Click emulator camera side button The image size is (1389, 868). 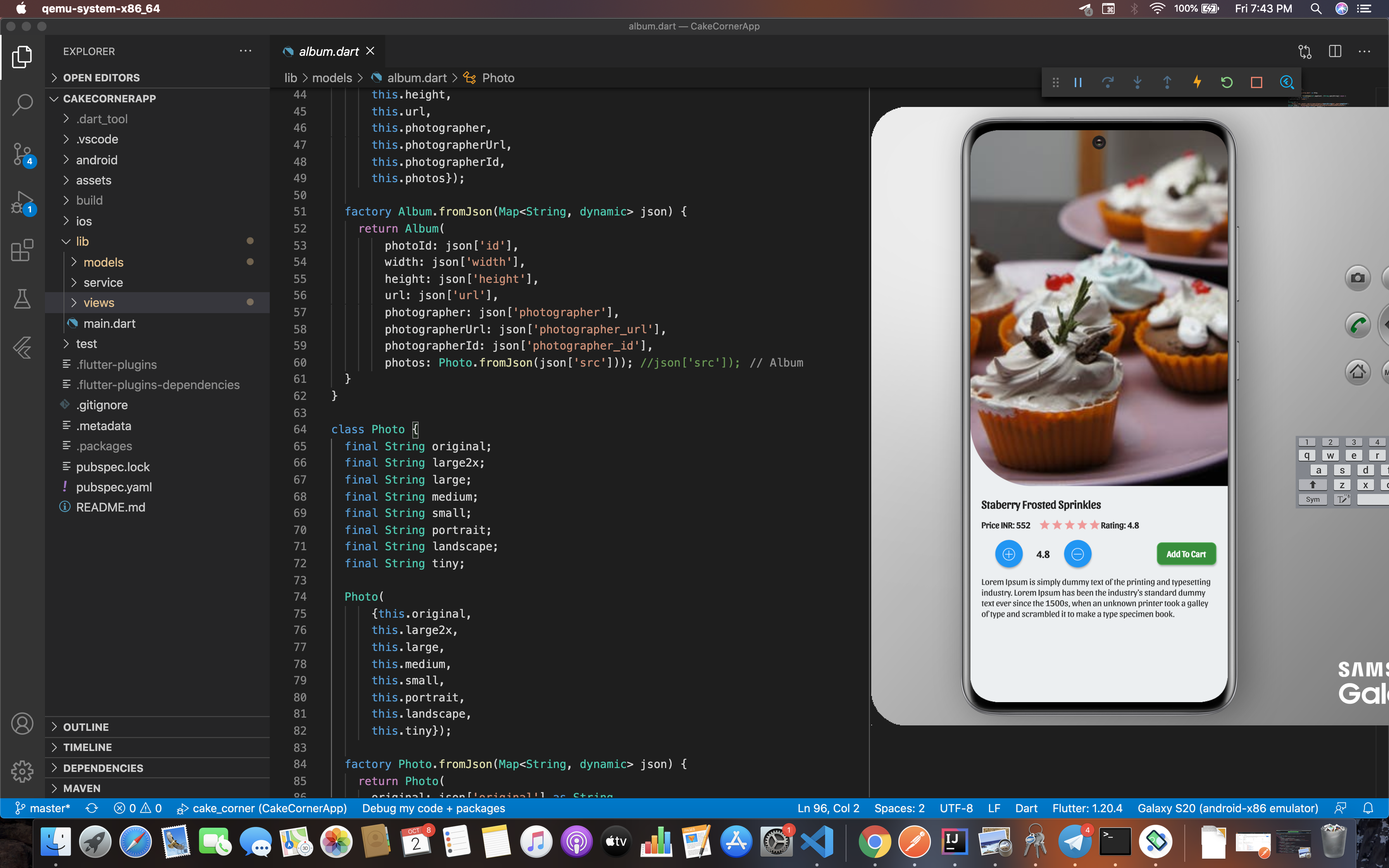tap(1358, 278)
